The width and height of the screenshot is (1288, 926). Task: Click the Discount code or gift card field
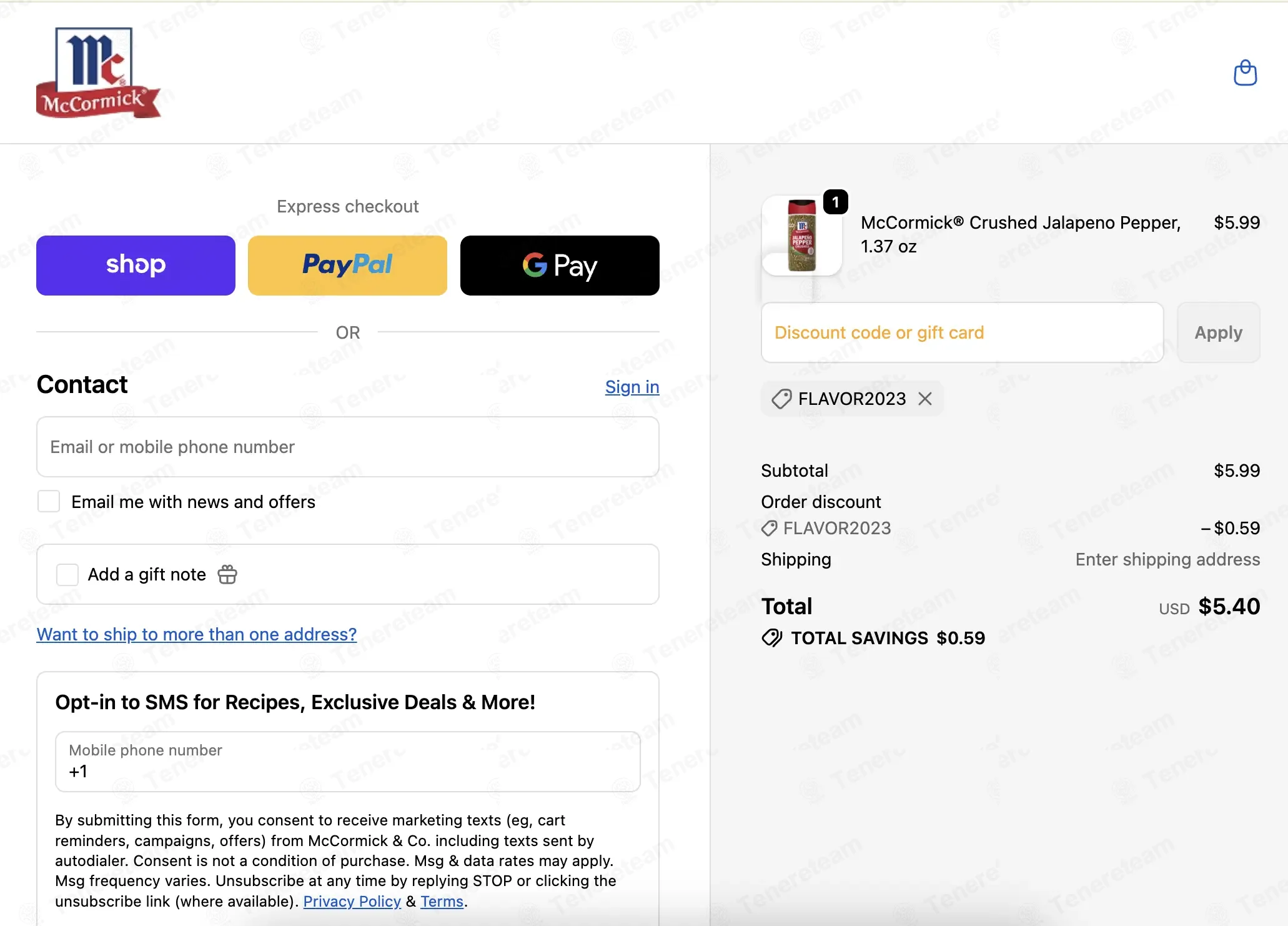click(x=962, y=332)
